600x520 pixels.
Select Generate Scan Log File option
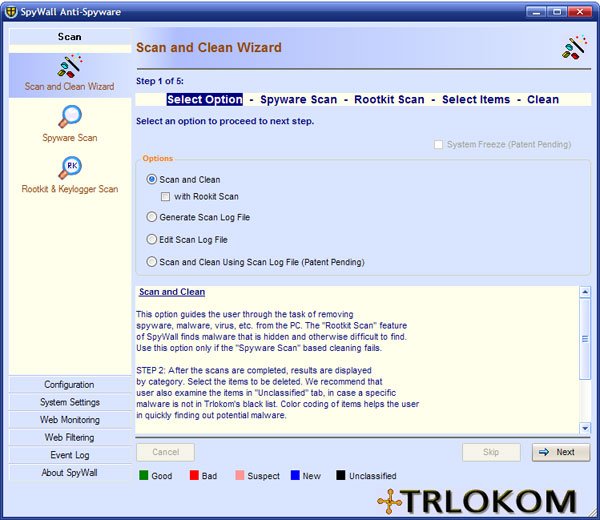click(x=152, y=217)
